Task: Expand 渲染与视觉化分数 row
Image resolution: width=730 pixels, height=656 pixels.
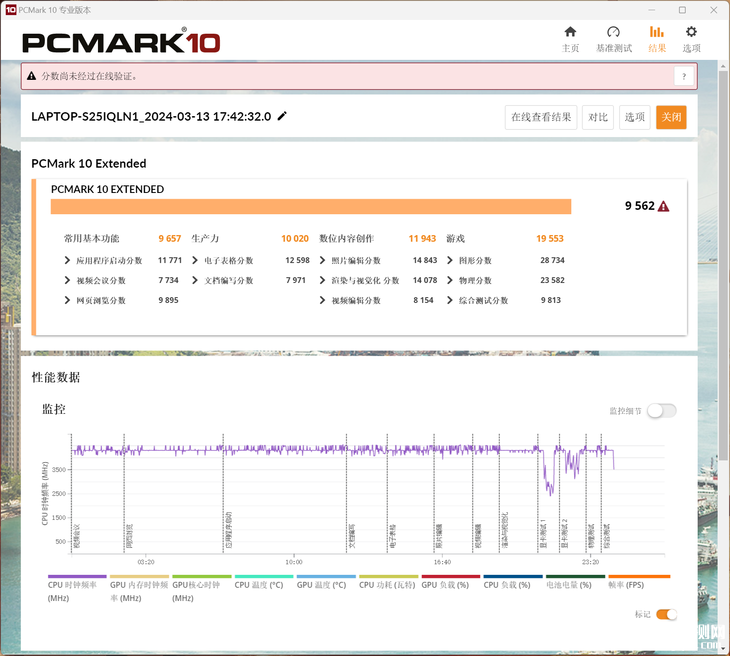Action: pos(322,280)
